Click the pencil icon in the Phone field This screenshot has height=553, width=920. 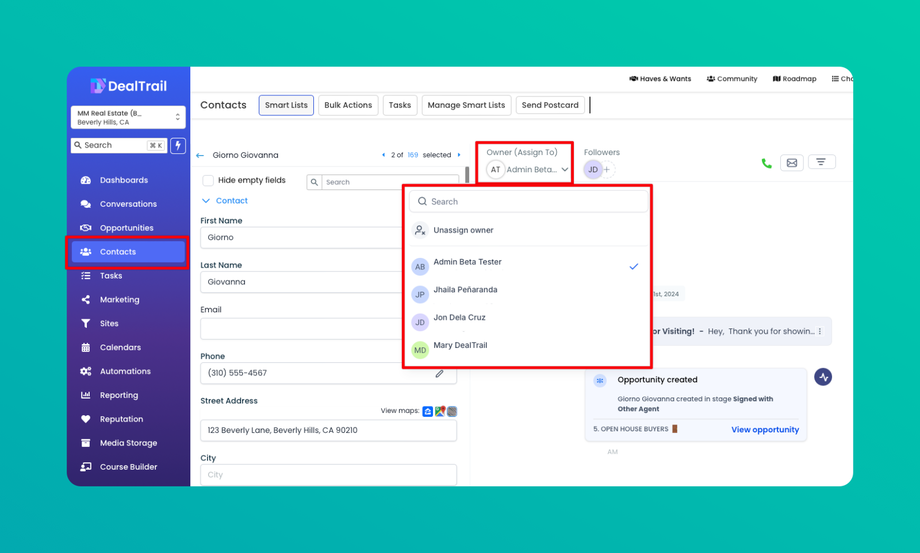pos(439,374)
